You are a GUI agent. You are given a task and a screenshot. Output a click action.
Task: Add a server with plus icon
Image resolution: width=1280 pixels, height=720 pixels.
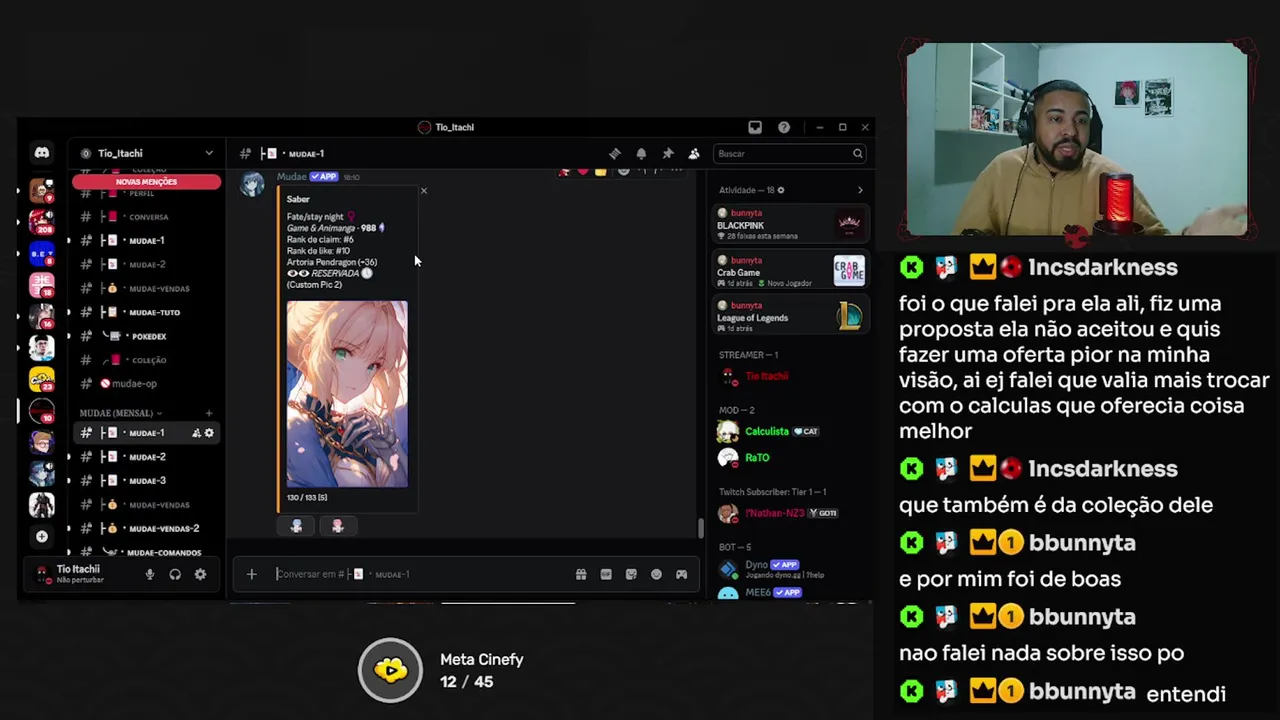coord(41,537)
